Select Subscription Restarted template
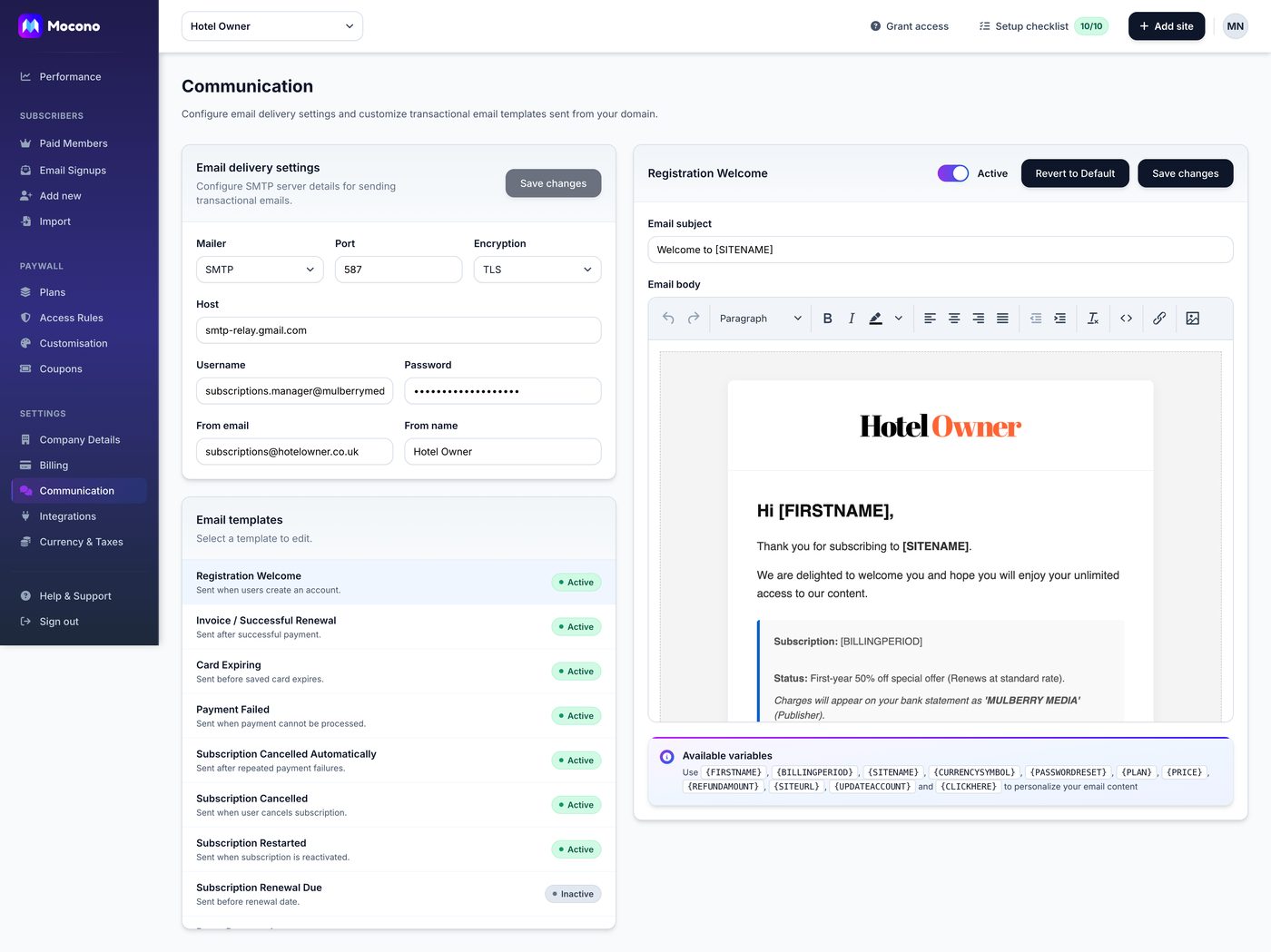 pos(399,849)
